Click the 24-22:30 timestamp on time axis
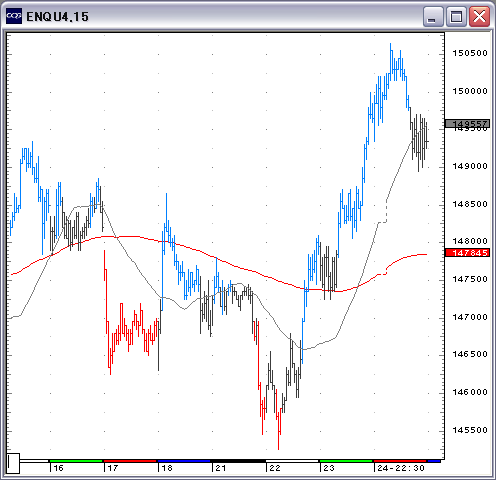The width and height of the screenshot is (496, 480). (401, 468)
